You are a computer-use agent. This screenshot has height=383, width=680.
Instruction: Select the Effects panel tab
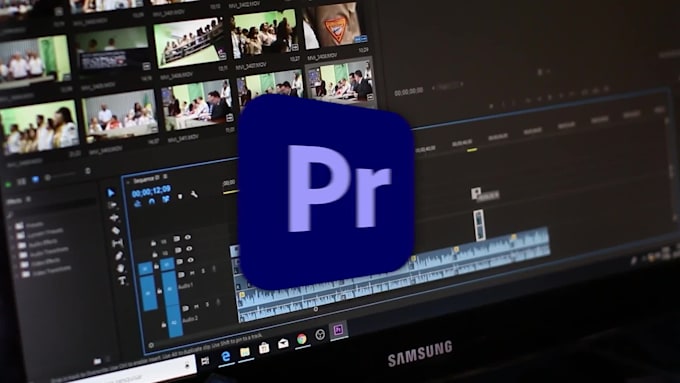(x=14, y=201)
